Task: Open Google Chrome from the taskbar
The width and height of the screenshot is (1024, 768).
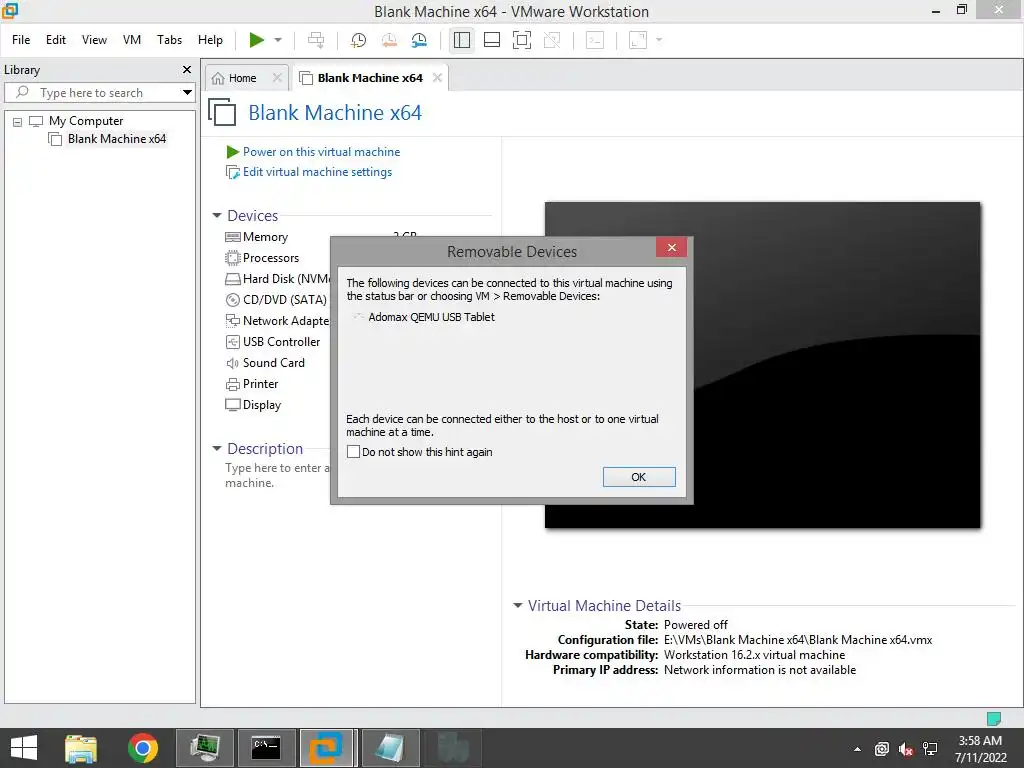Action: (142, 748)
